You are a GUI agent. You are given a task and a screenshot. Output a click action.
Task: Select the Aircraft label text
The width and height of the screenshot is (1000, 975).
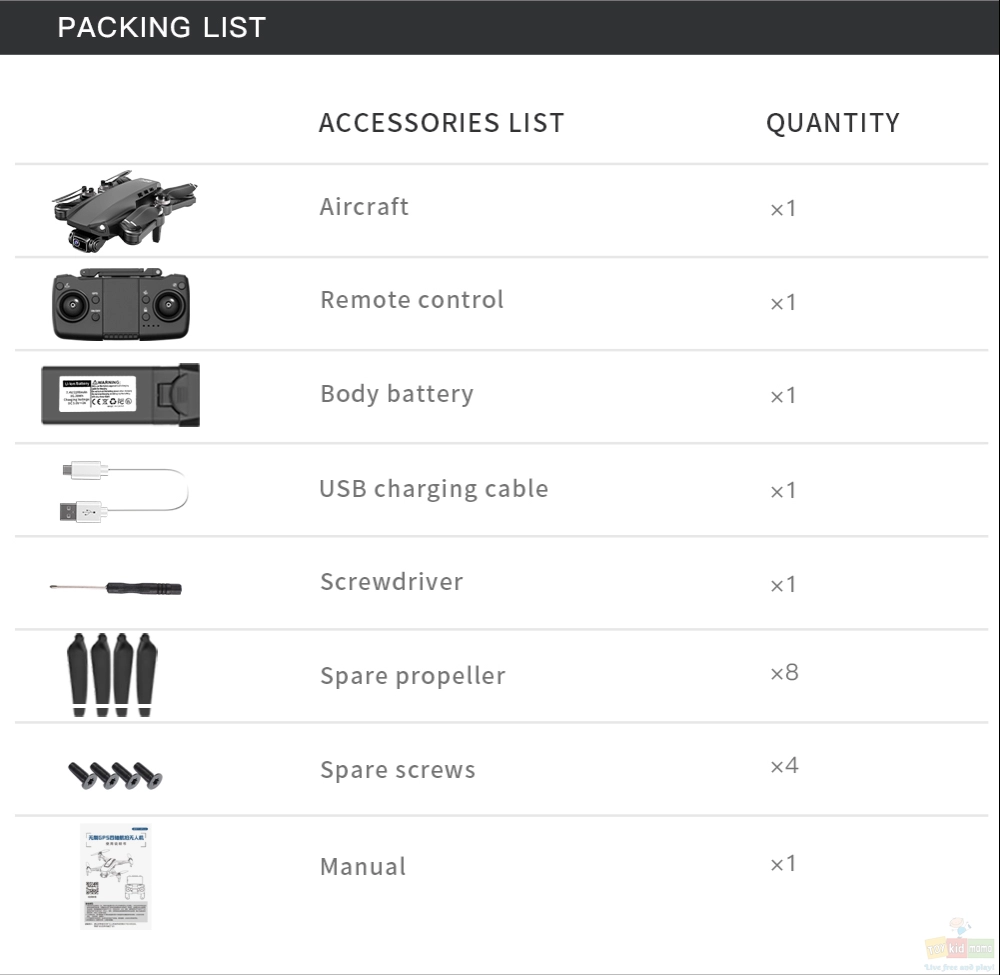364,207
